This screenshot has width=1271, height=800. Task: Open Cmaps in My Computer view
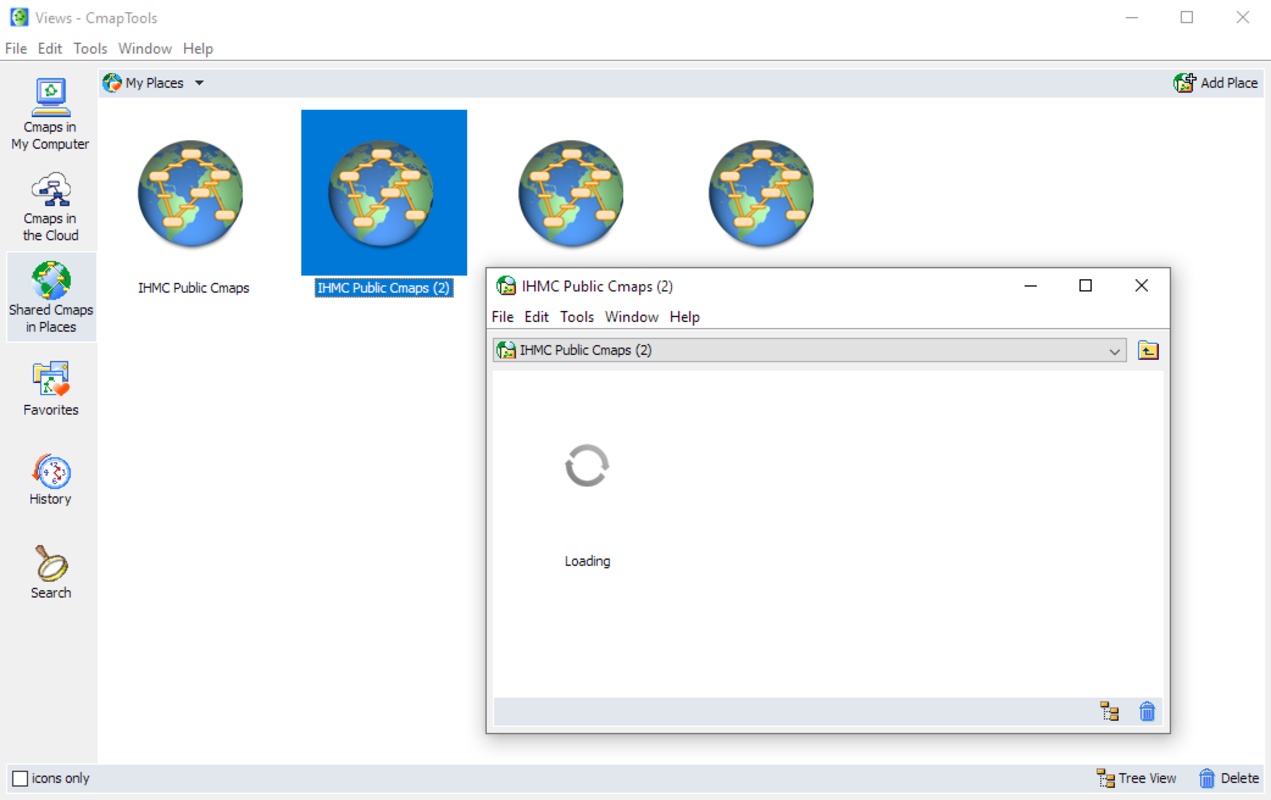coord(50,115)
